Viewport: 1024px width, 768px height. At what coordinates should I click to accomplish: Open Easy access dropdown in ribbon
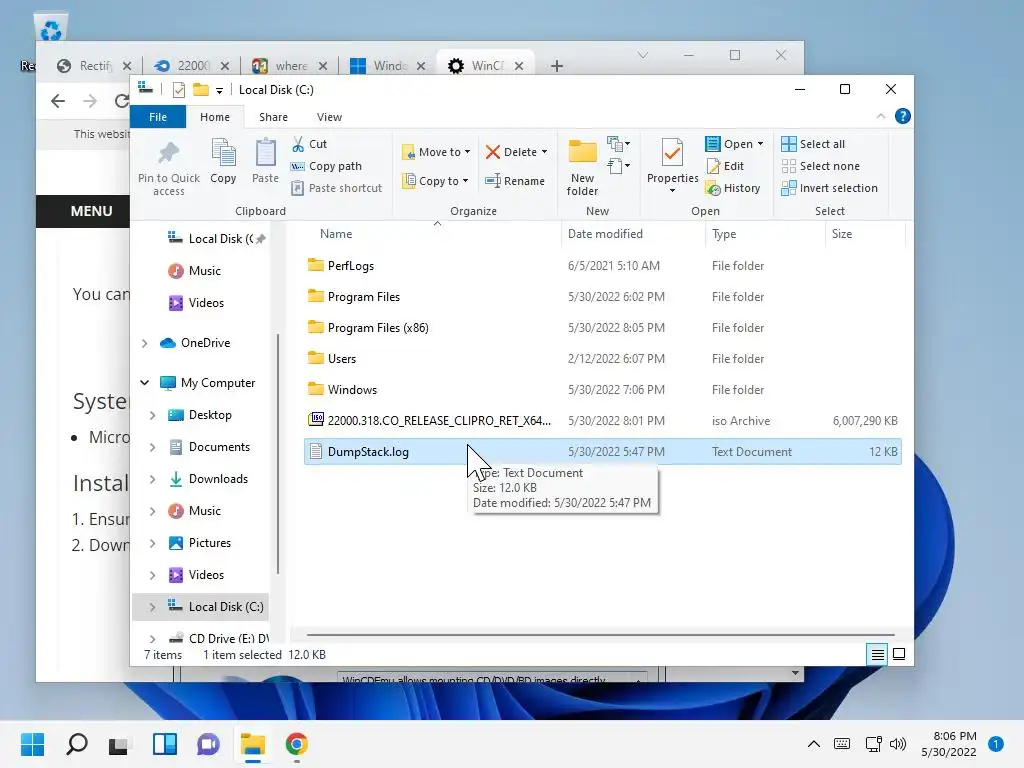pyautogui.click(x=618, y=166)
